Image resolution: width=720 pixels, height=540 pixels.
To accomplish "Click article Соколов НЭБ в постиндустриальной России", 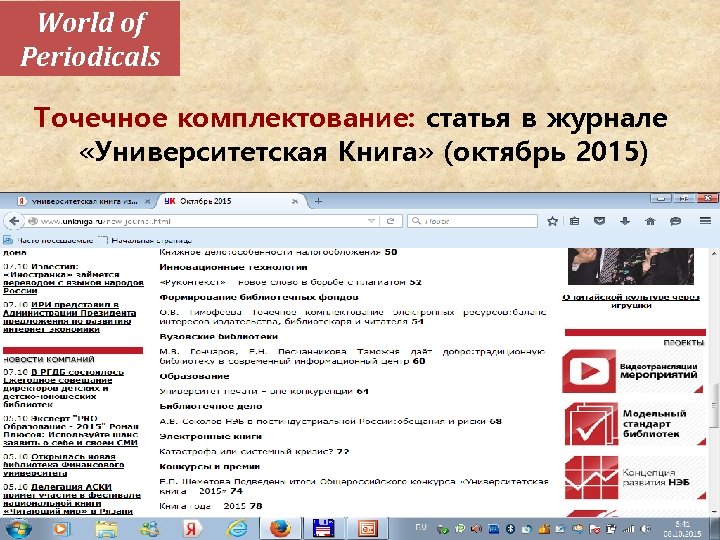I will point(331,421).
